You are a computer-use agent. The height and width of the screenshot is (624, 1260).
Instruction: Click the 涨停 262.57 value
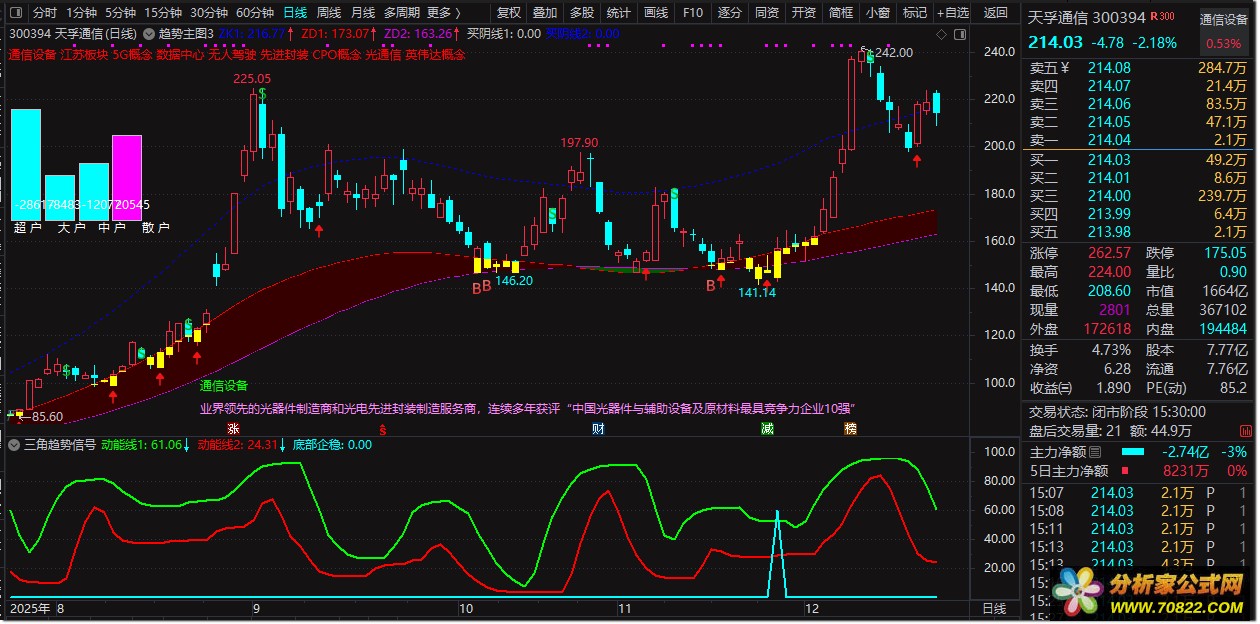(1109, 253)
